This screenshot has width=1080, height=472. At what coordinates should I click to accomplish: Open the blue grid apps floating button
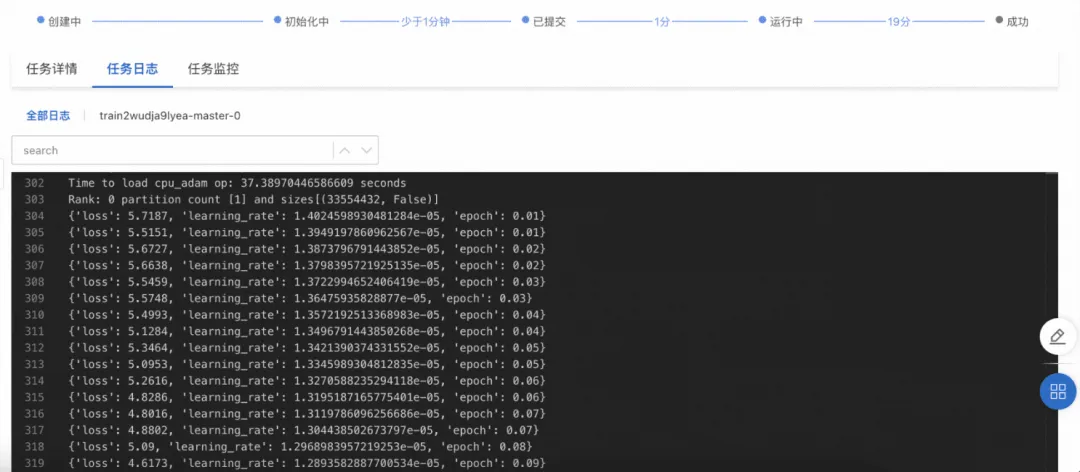tap(1057, 392)
